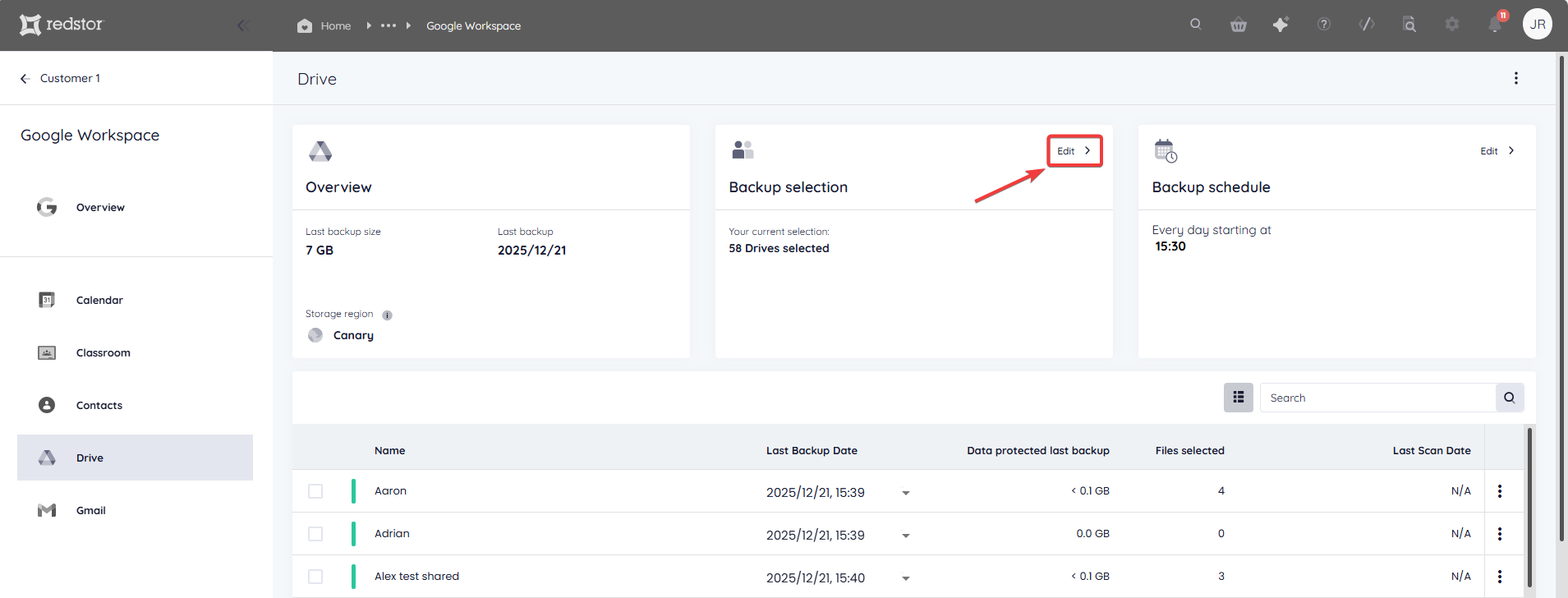Viewport: 1568px width, 598px height.
Task: Open the basket icon in top bar
Action: click(x=1239, y=25)
